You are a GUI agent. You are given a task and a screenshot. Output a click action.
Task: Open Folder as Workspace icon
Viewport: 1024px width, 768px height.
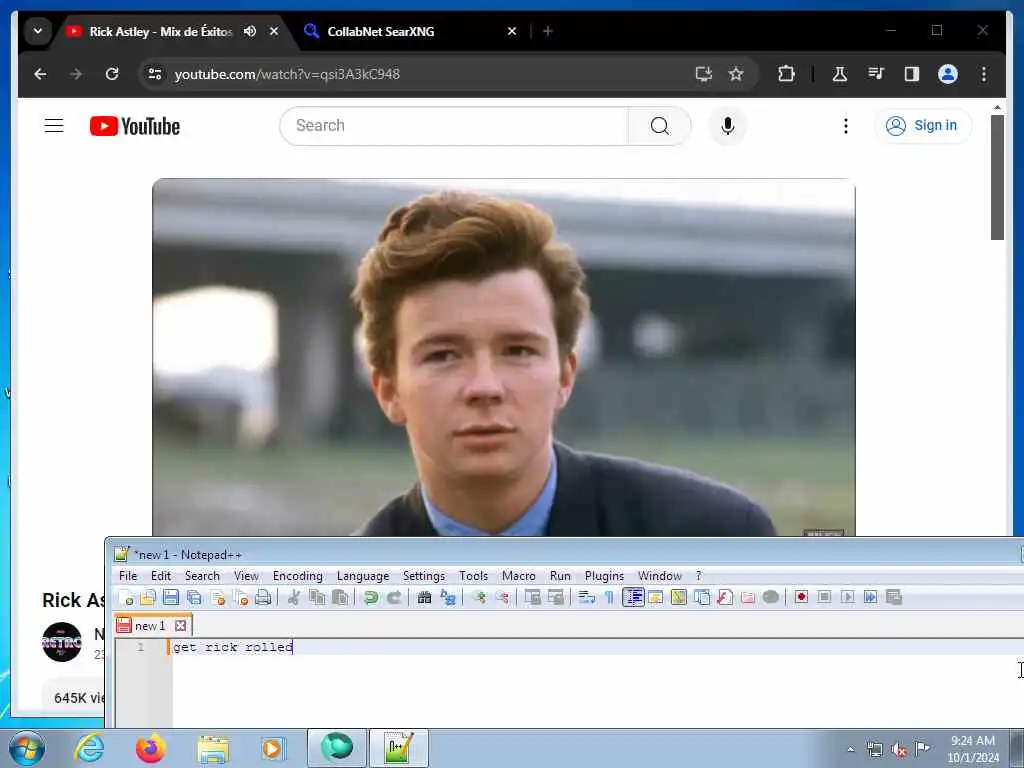[748, 598]
